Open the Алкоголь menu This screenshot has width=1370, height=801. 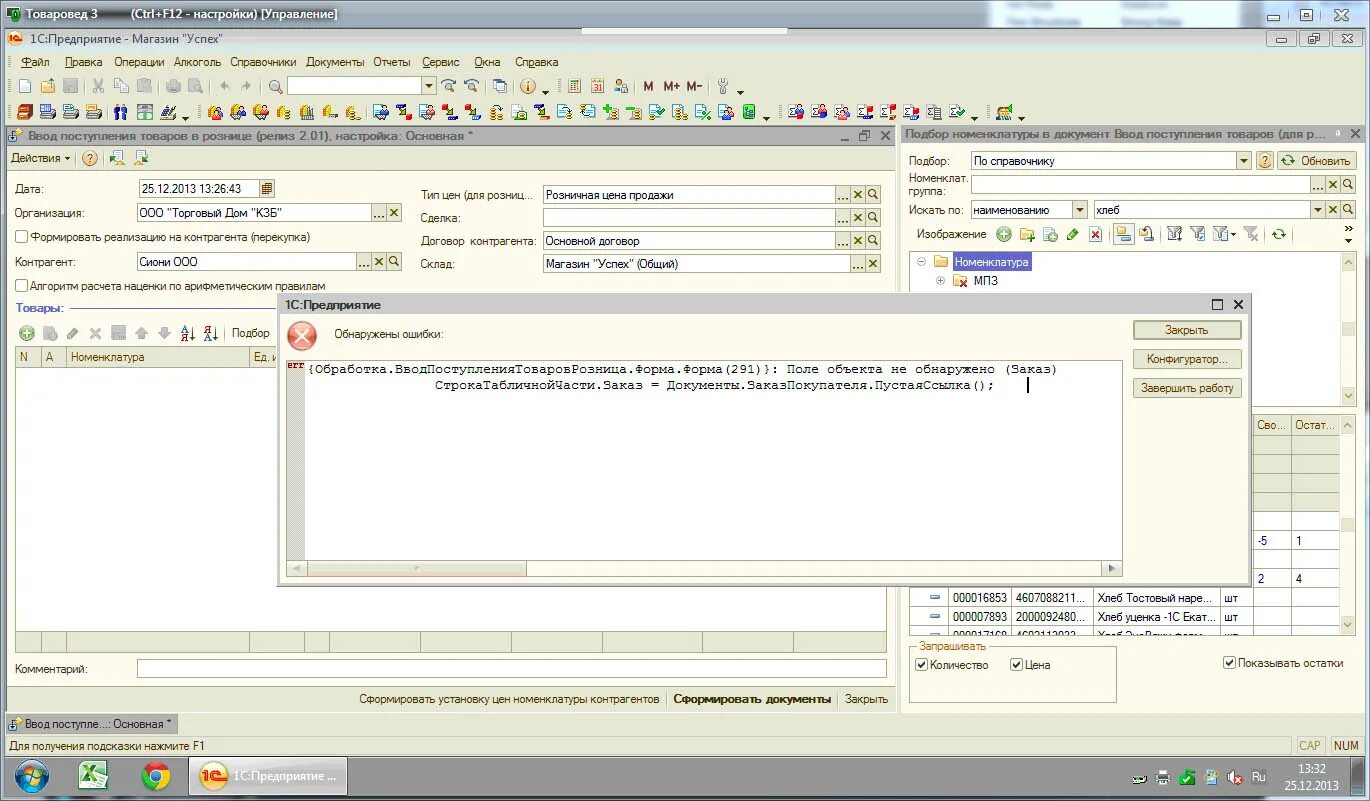(197, 62)
